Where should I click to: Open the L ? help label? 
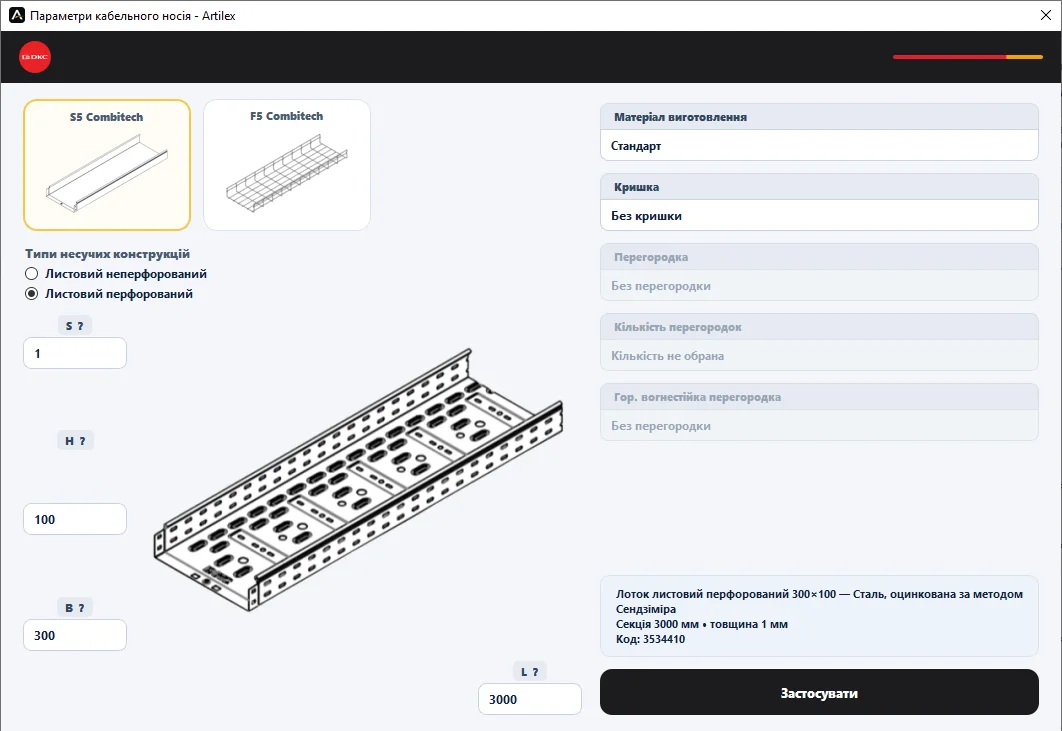pos(530,671)
